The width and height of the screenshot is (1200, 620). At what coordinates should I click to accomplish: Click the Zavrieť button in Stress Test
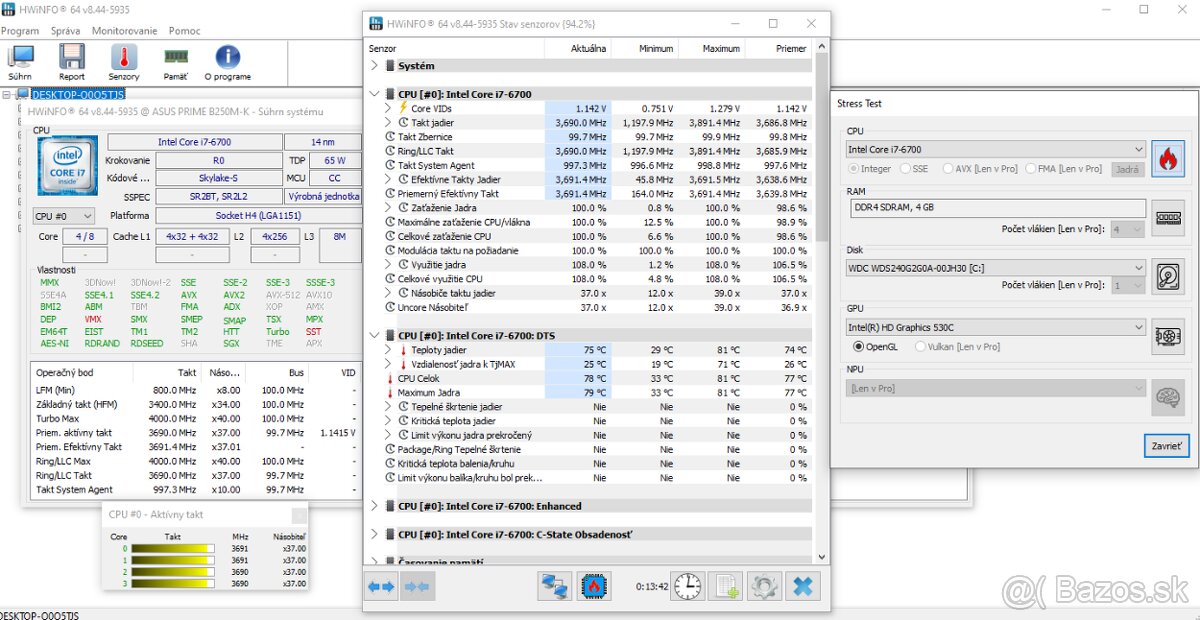pyautogui.click(x=1166, y=446)
